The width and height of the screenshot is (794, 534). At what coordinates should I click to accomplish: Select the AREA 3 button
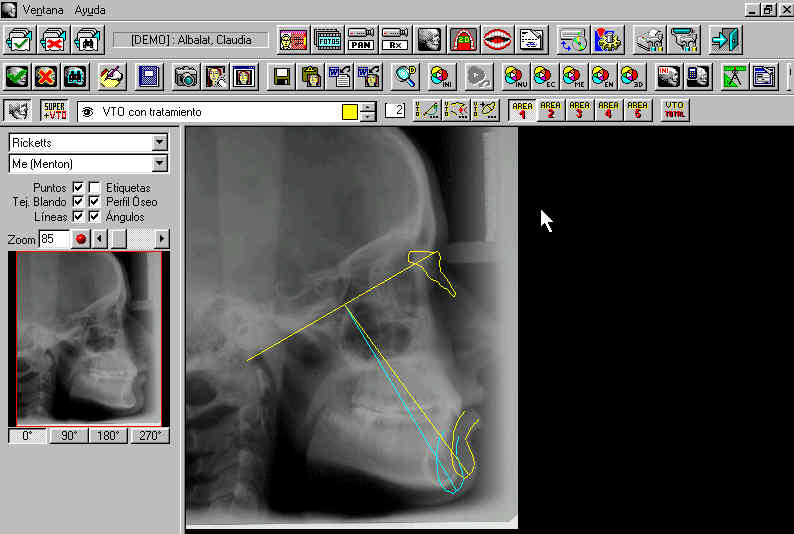pyautogui.click(x=580, y=110)
